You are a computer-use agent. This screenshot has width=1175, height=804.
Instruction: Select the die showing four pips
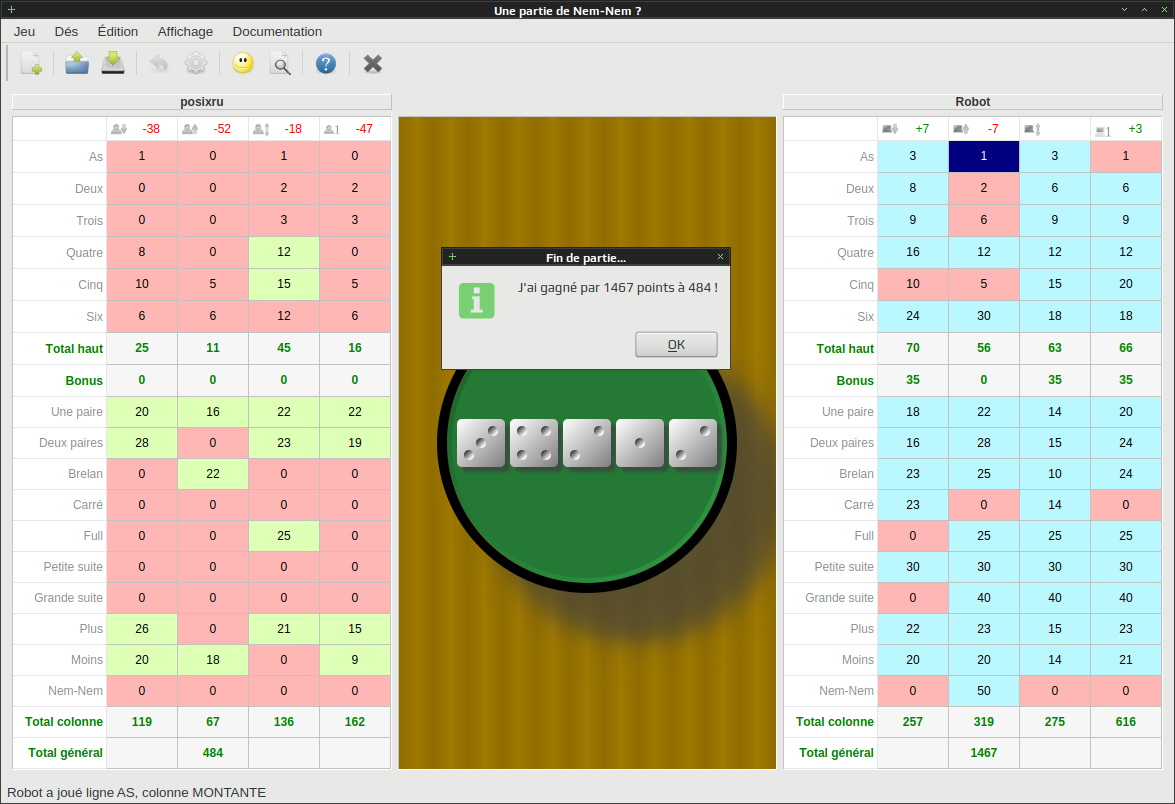pos(534,443)
